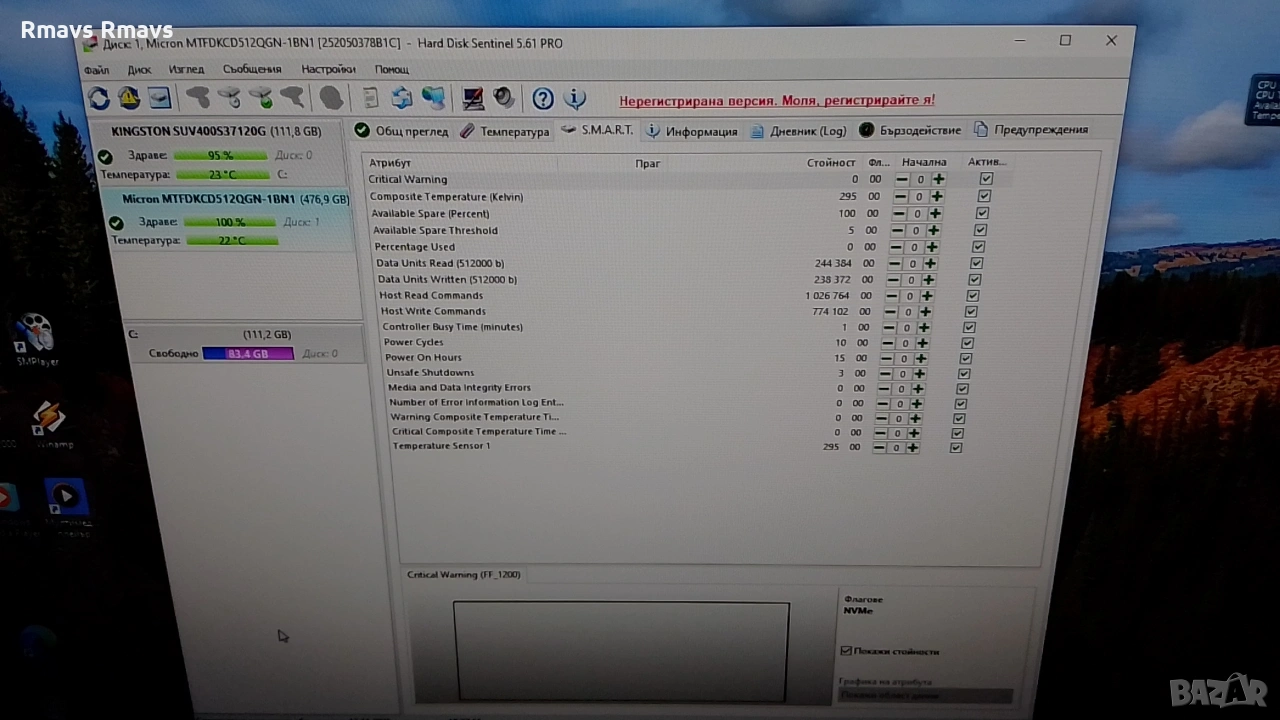Switch to the 'Температура' tab
1280x720 pixels.
point(505,131)
